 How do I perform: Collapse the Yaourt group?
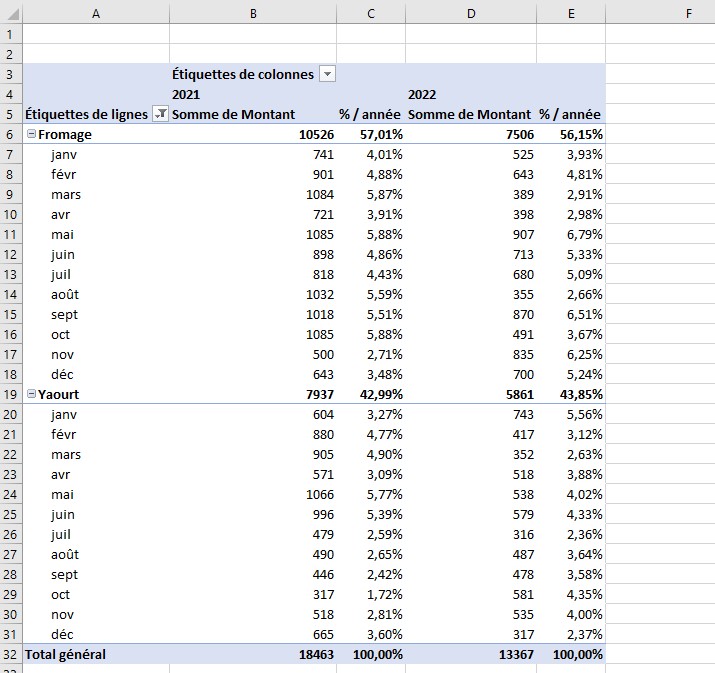(31, 393)
